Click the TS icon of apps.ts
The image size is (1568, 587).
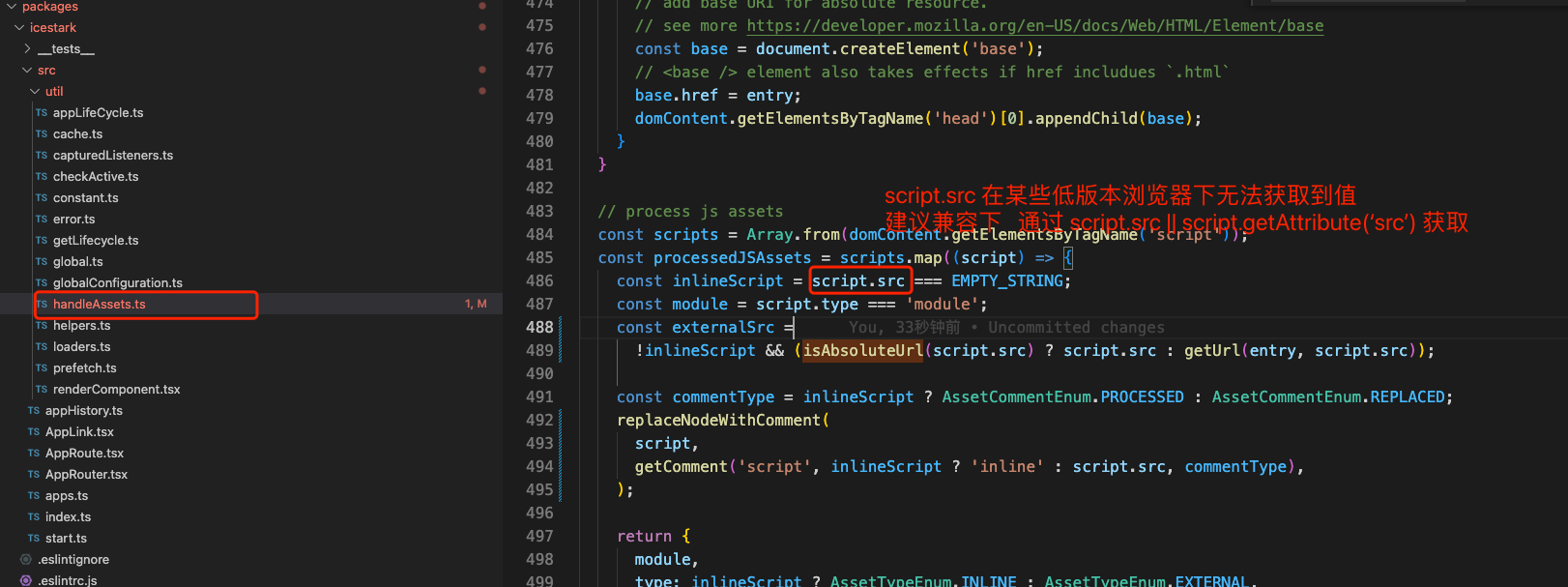pyautogui.click(x=34, y=495)
